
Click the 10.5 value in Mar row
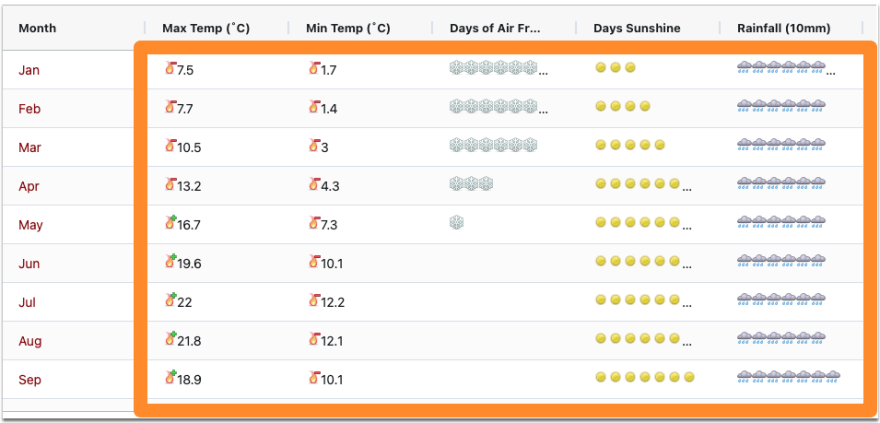189,148
